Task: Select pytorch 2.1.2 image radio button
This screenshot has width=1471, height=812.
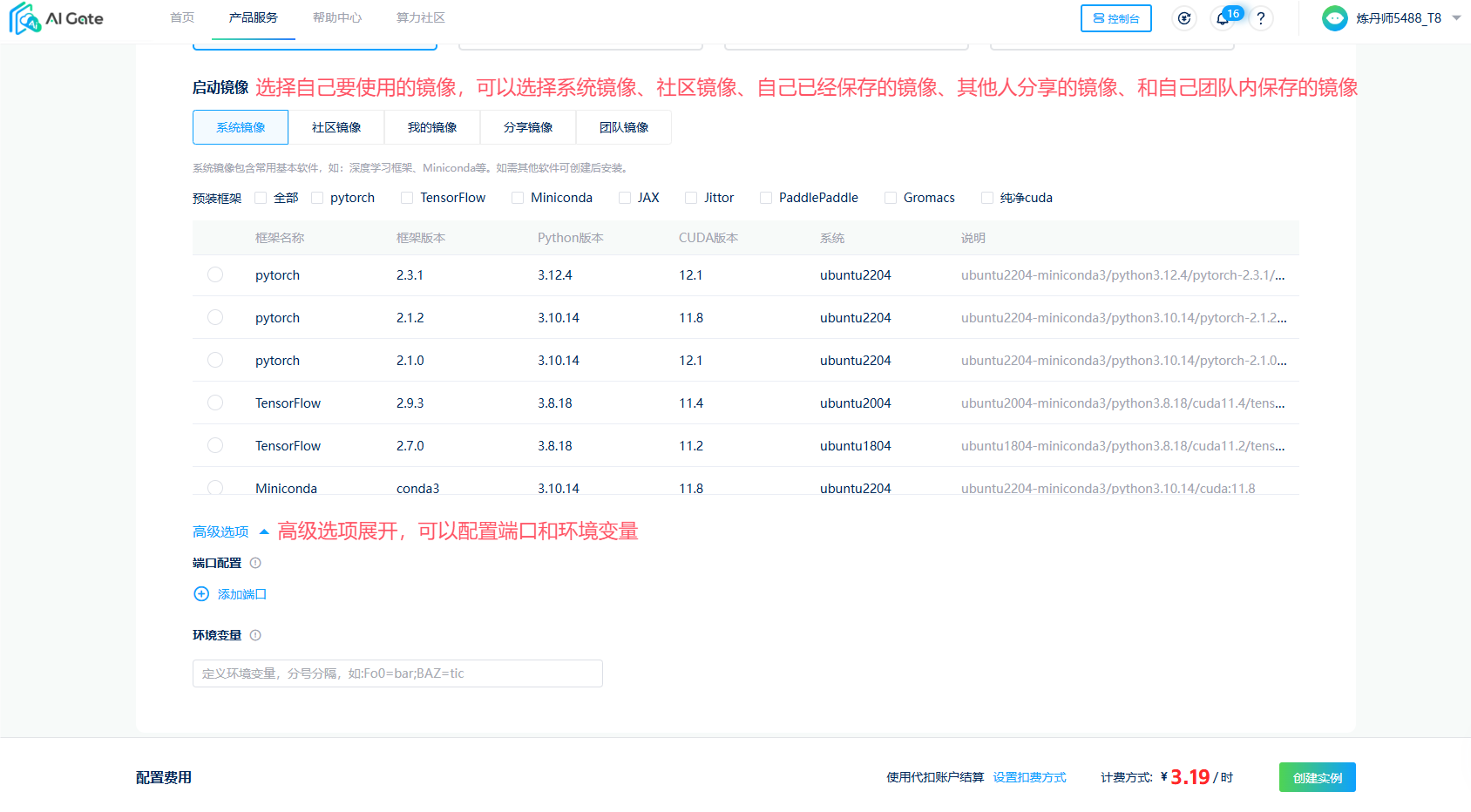Action: point(215,317)
